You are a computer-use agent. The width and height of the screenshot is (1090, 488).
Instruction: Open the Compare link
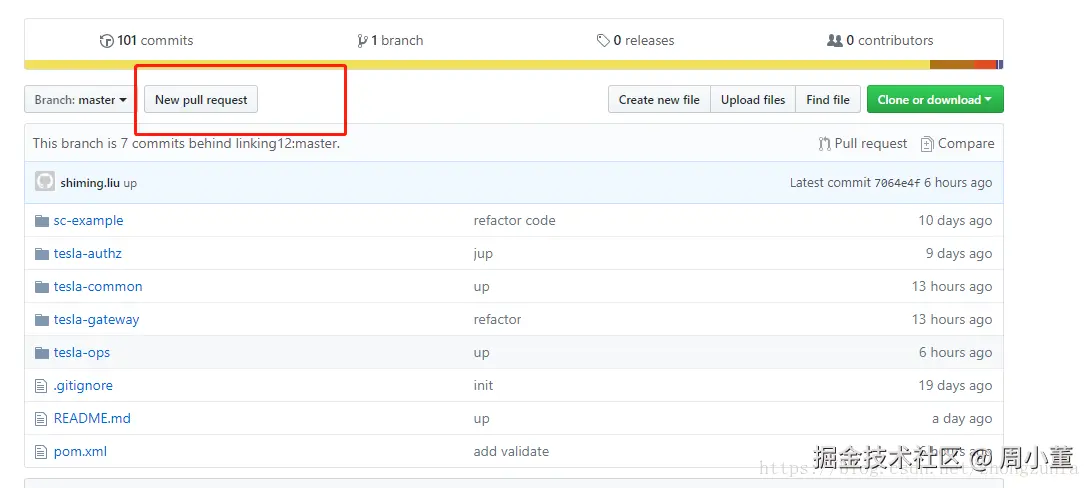(957, 144)
